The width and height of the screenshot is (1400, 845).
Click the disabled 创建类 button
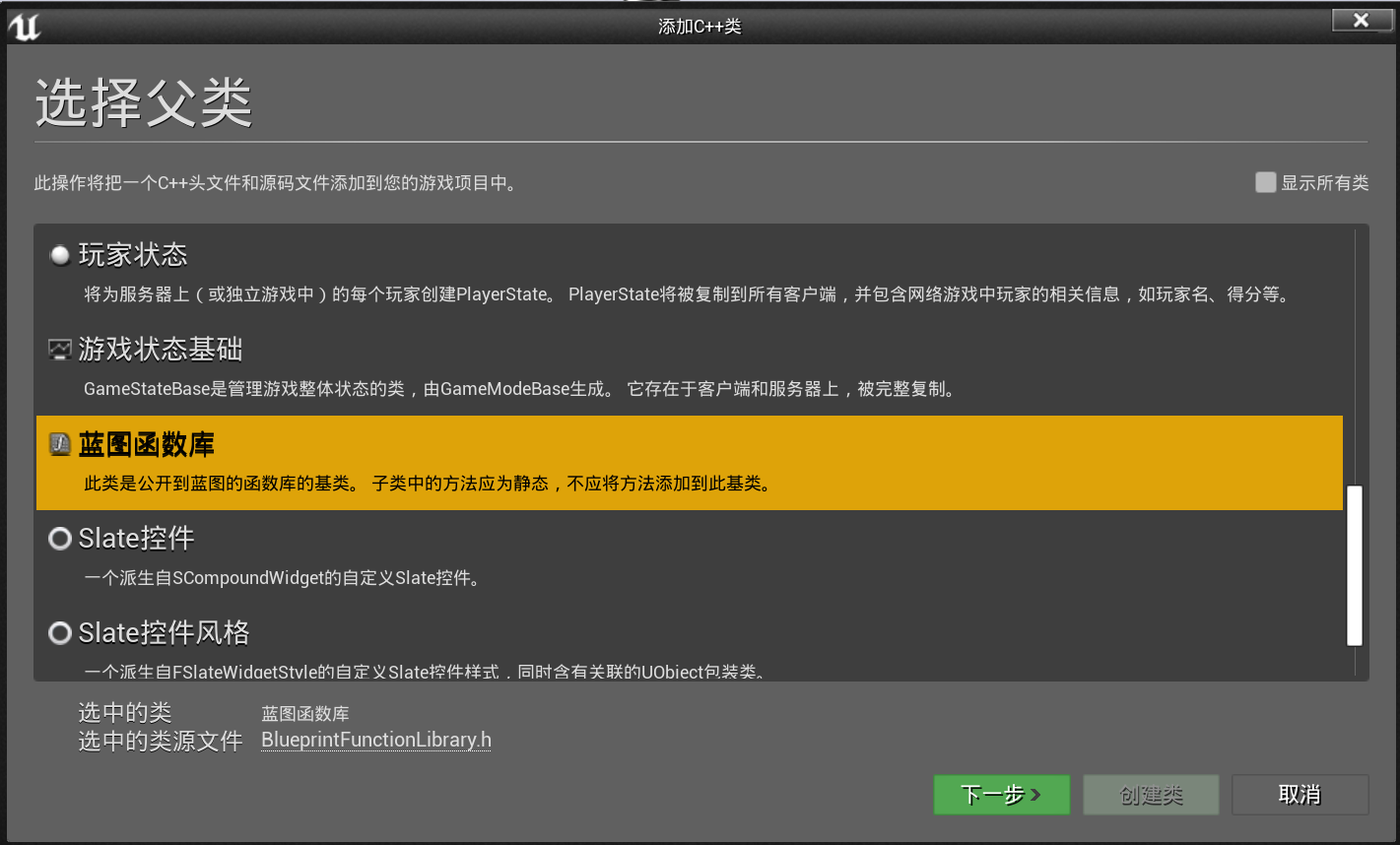coord(1151,795)
